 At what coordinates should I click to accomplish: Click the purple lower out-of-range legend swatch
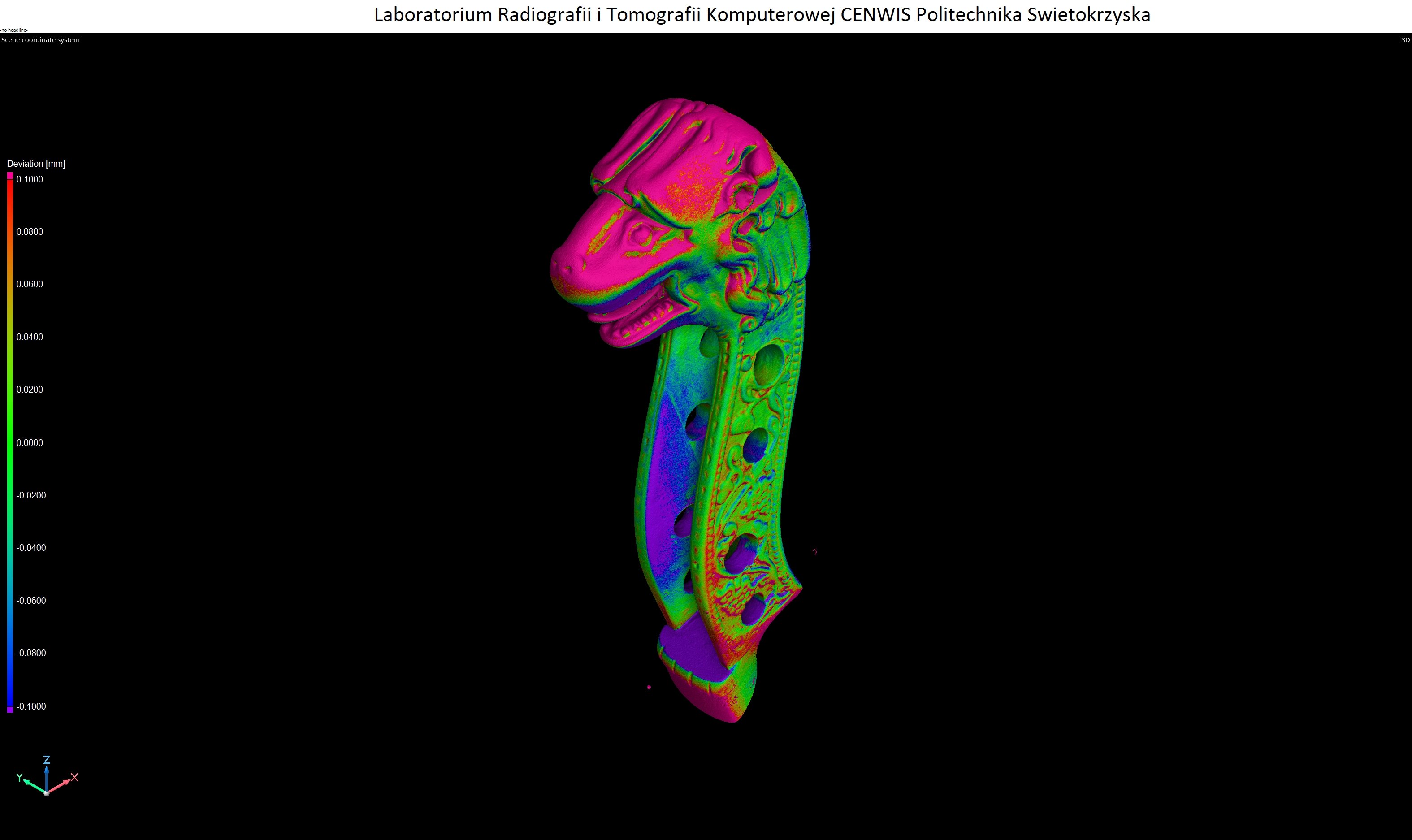coord(9,710)
